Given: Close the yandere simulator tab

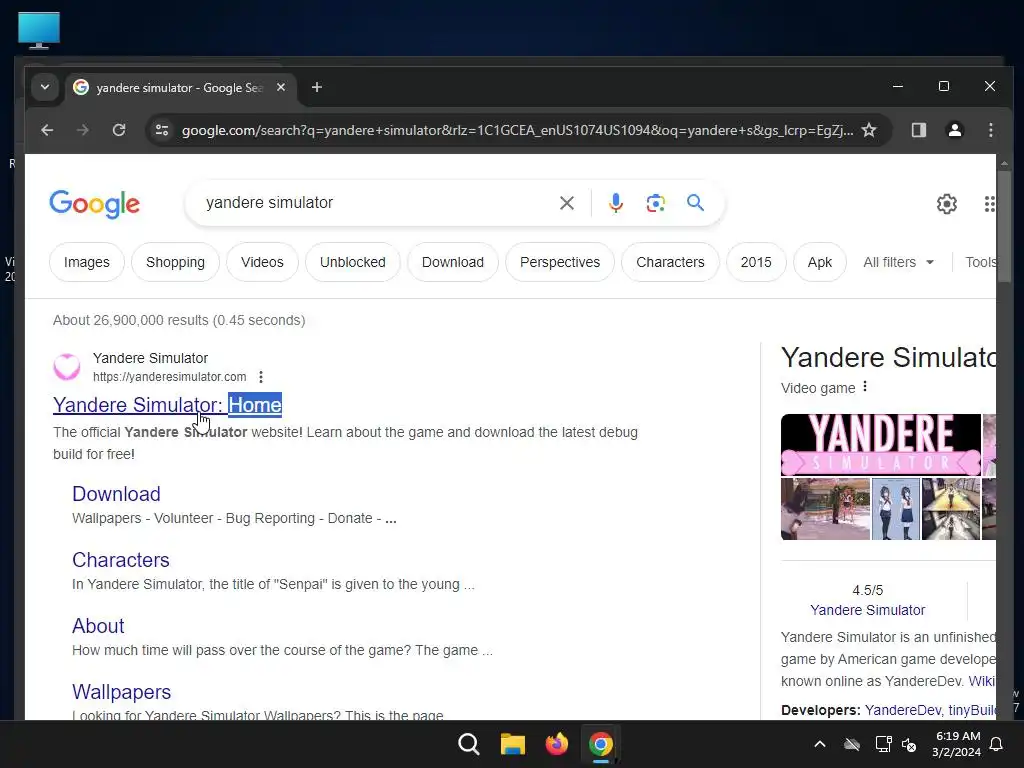Looking at the screenshot, I should 281,87.
